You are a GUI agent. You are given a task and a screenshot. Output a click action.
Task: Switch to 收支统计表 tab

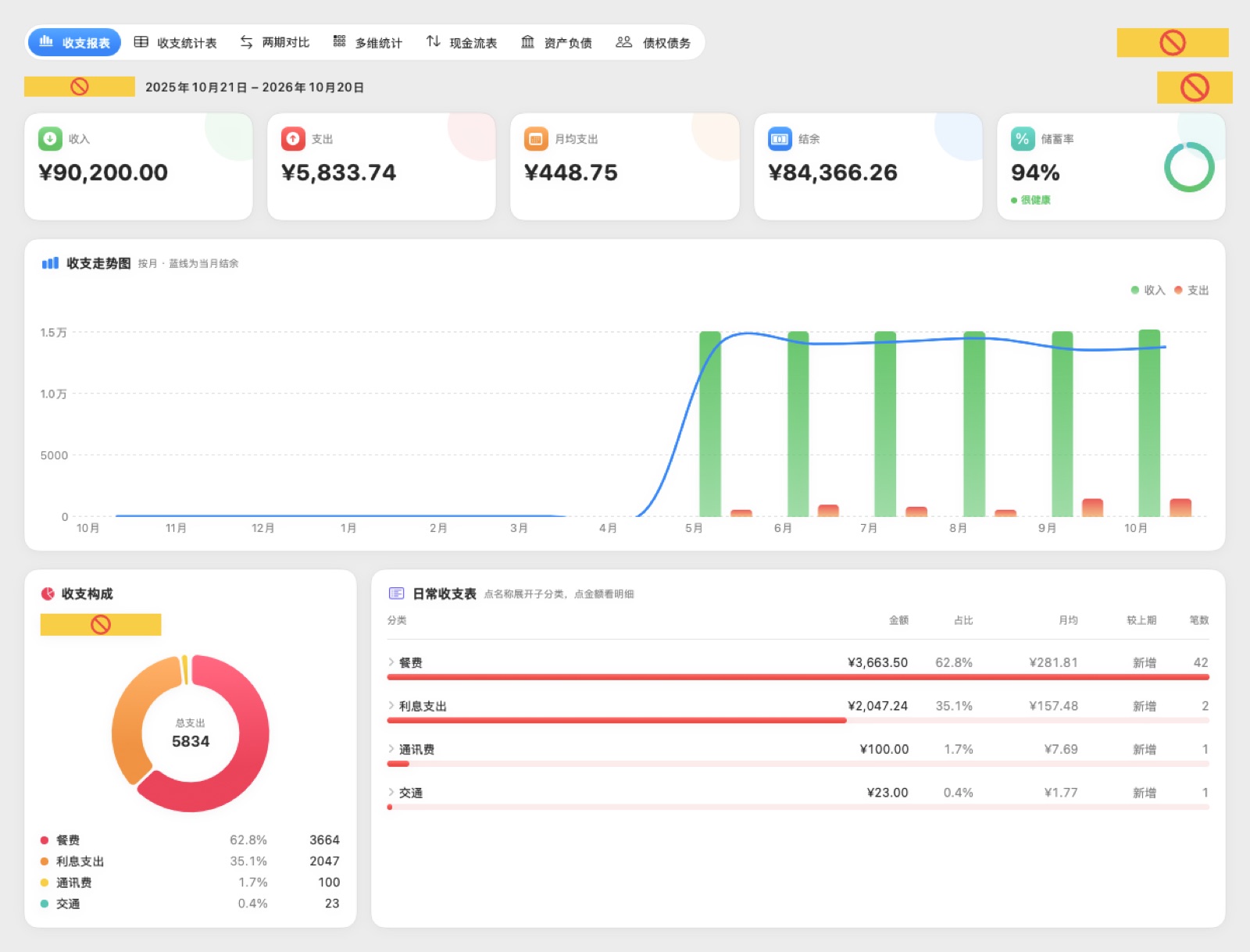(x=175, y=42)
